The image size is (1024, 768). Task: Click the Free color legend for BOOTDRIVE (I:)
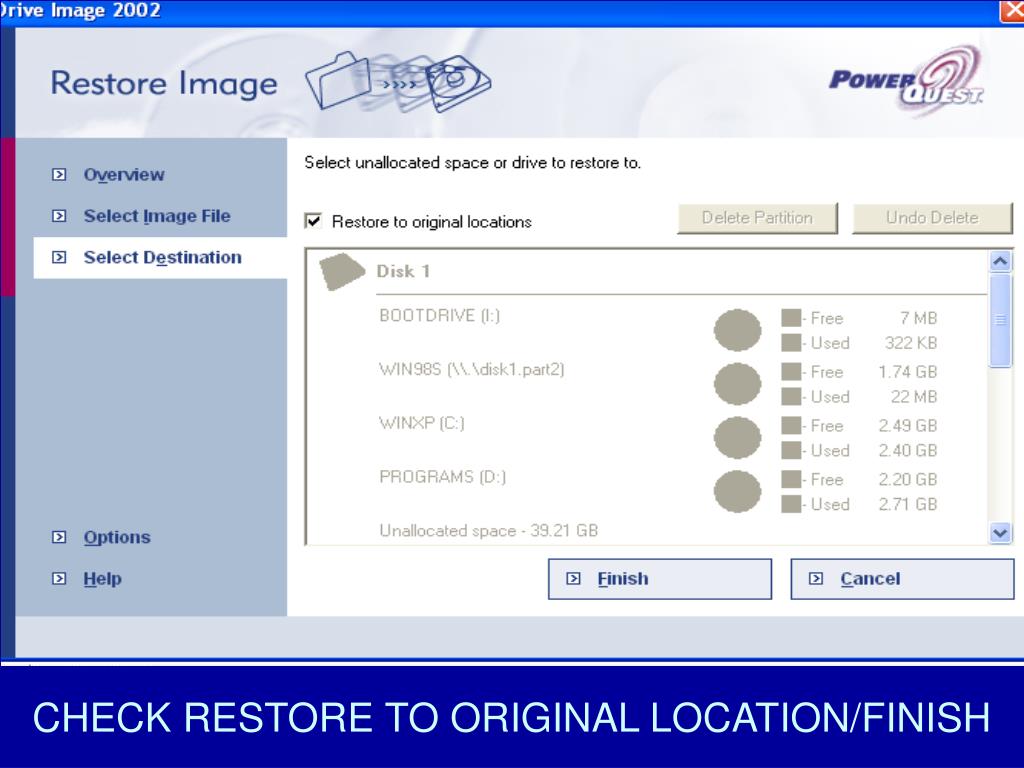tap(791, 318)
